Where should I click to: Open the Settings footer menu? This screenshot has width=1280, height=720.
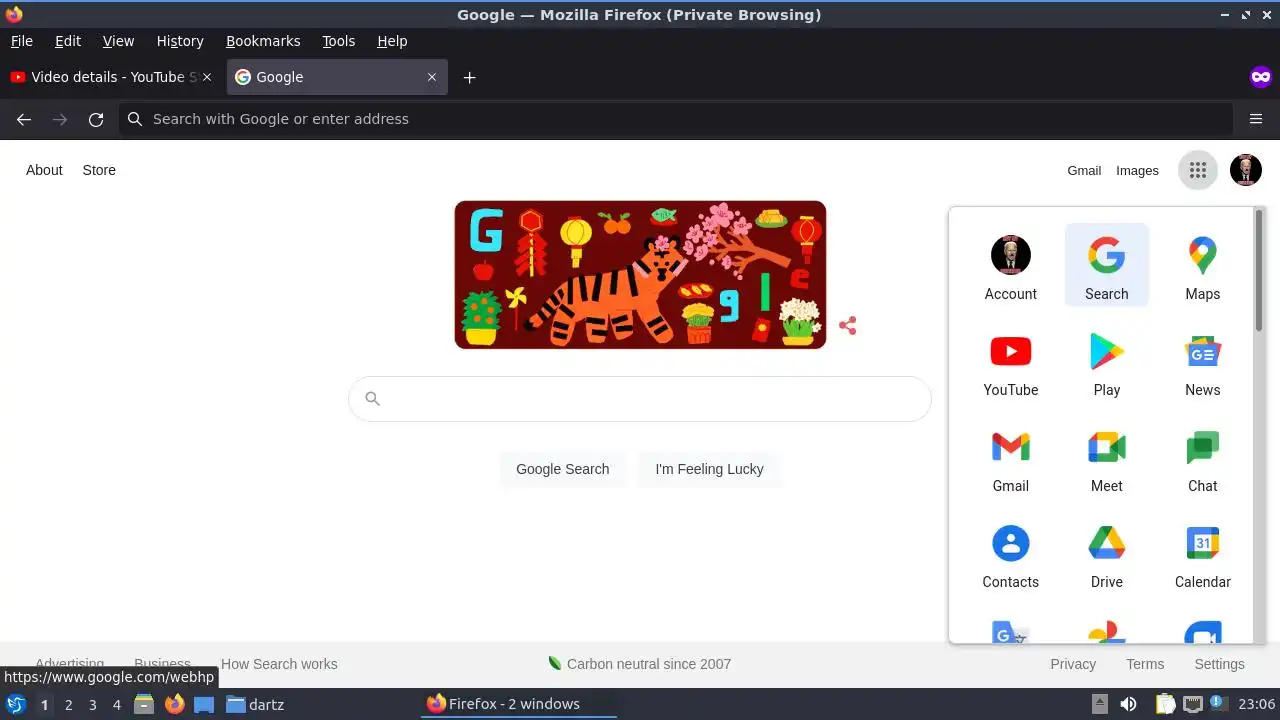pyautogui.click(x=1219, y=664)
